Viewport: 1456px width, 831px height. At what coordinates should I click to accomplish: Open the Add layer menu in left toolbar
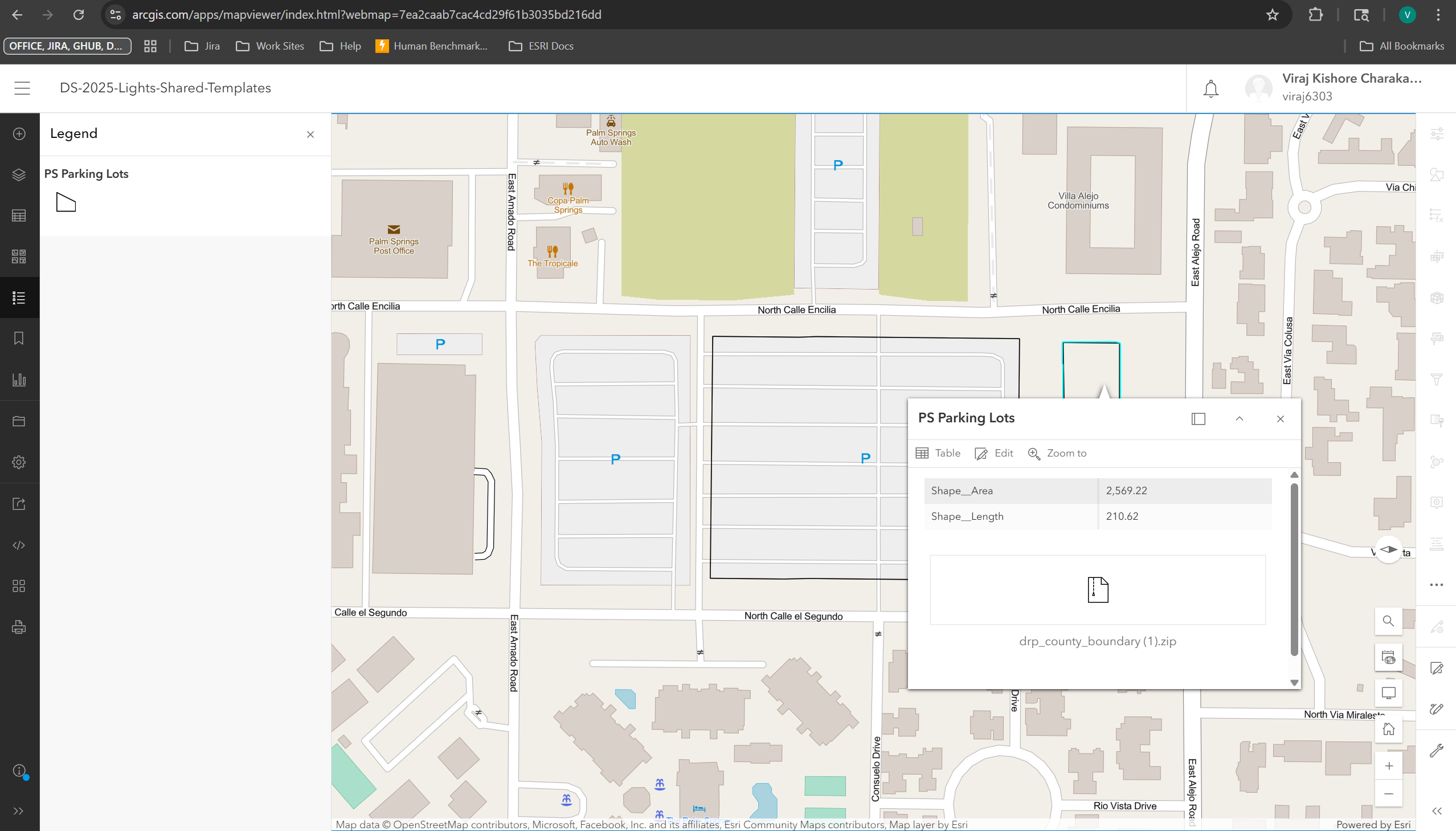click(x=19, y=133)
